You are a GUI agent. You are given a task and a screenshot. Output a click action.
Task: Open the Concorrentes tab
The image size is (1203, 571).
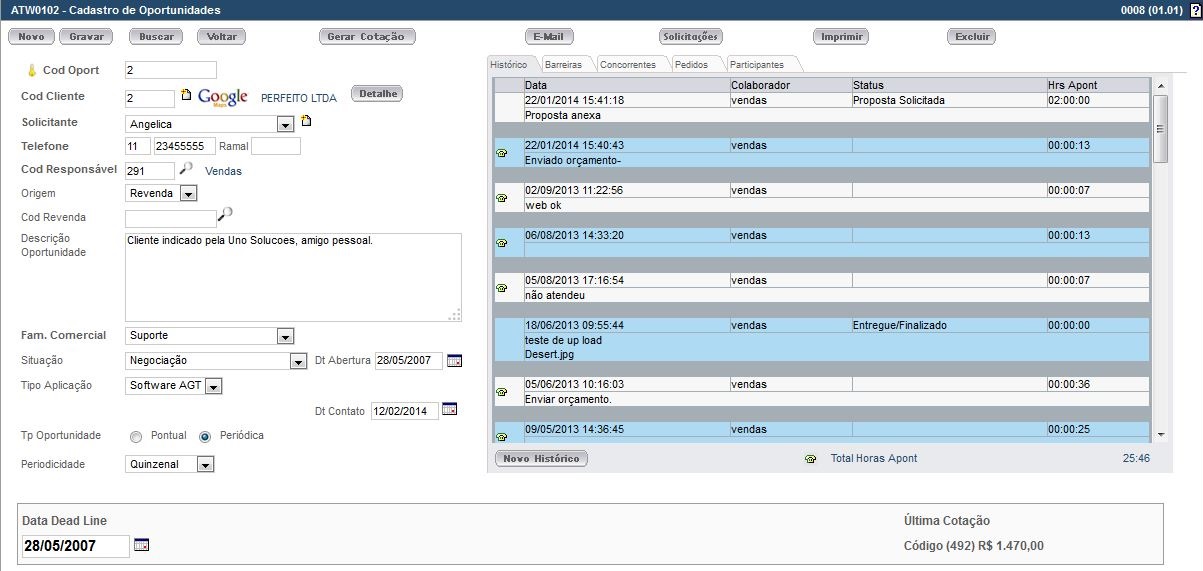tap(627, 65)
